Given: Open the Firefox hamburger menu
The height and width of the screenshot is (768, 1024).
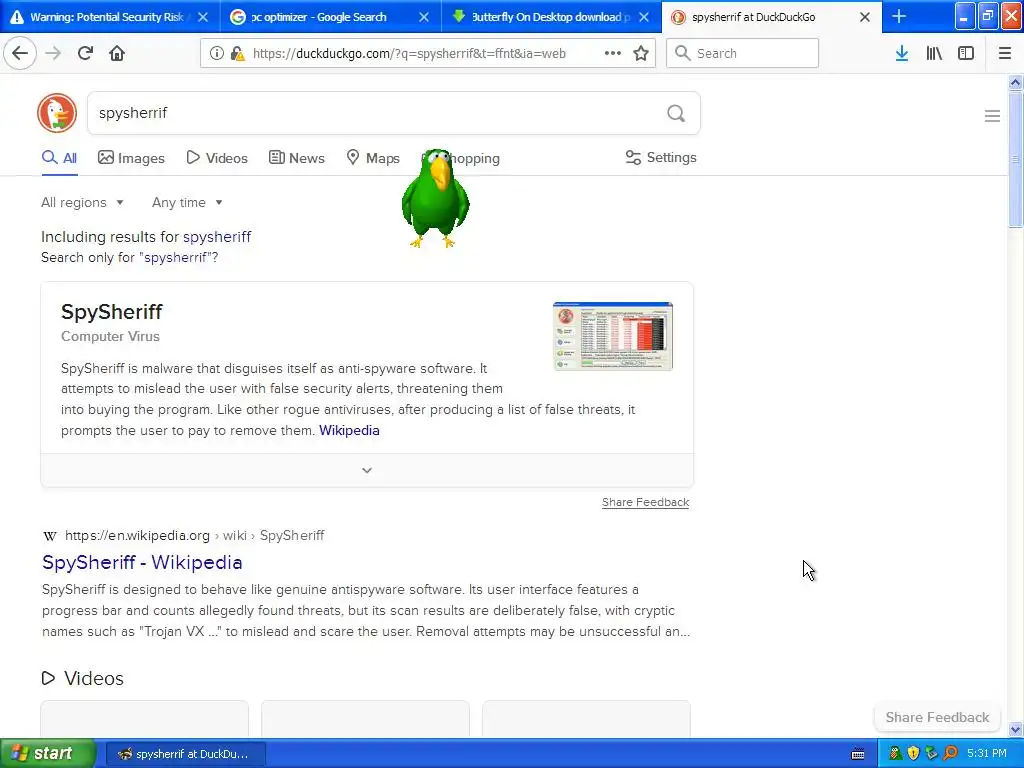Looking at the screenshot, I should click(x=1005, y=54).
